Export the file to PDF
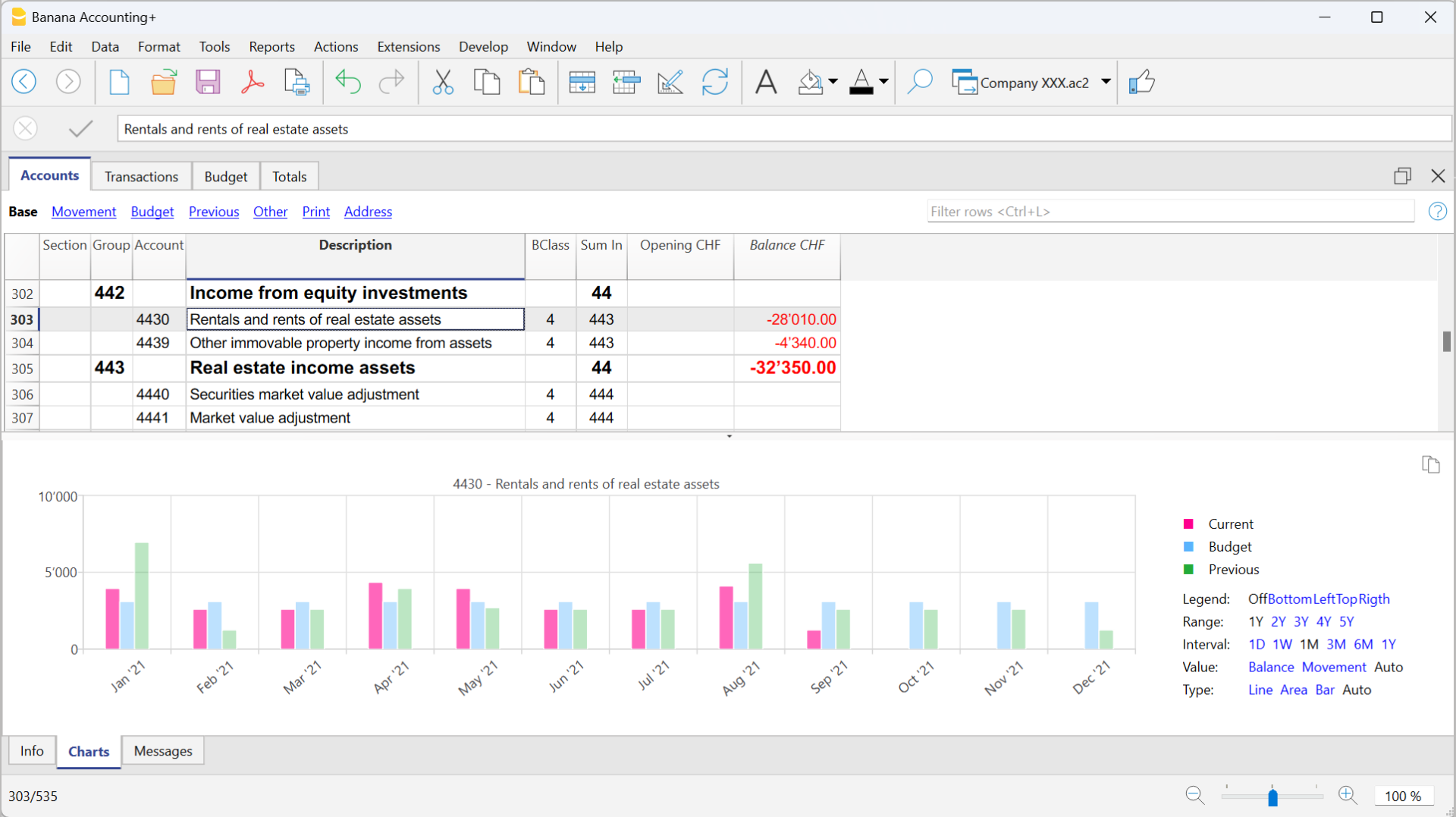Screen dimensions: 1456x817 [253, 82]
